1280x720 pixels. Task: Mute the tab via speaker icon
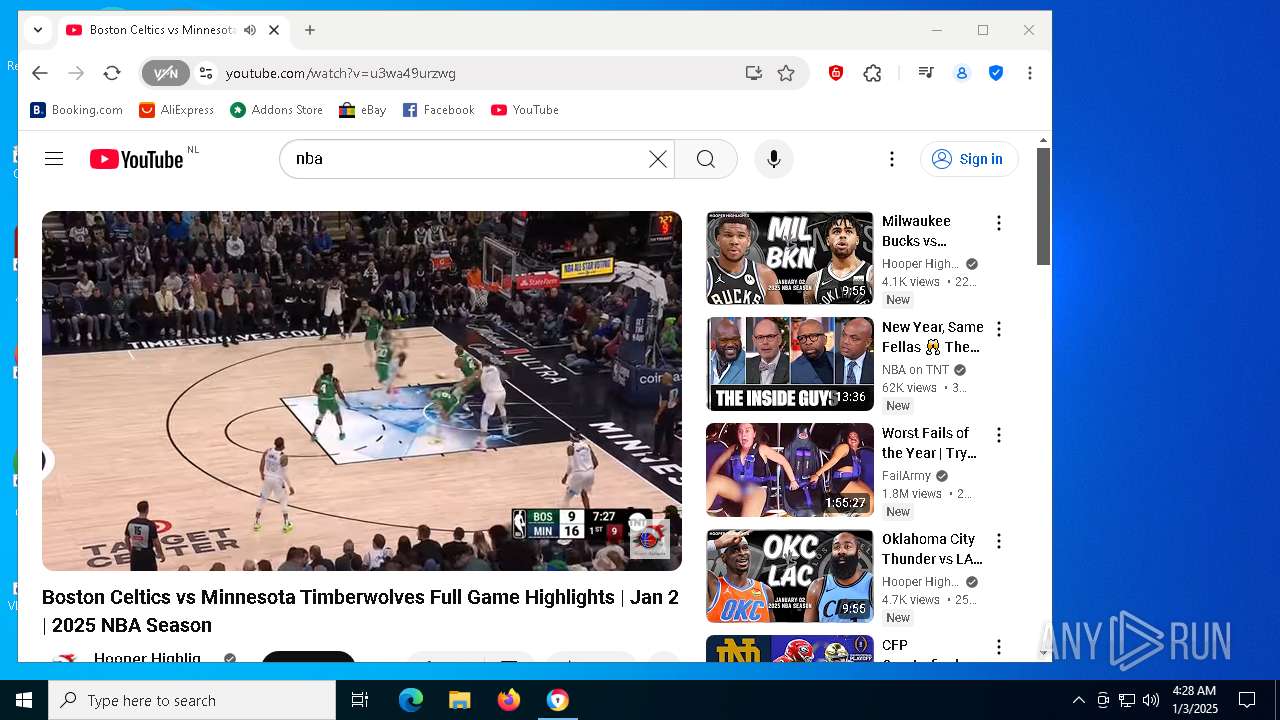tap(249, 30)
